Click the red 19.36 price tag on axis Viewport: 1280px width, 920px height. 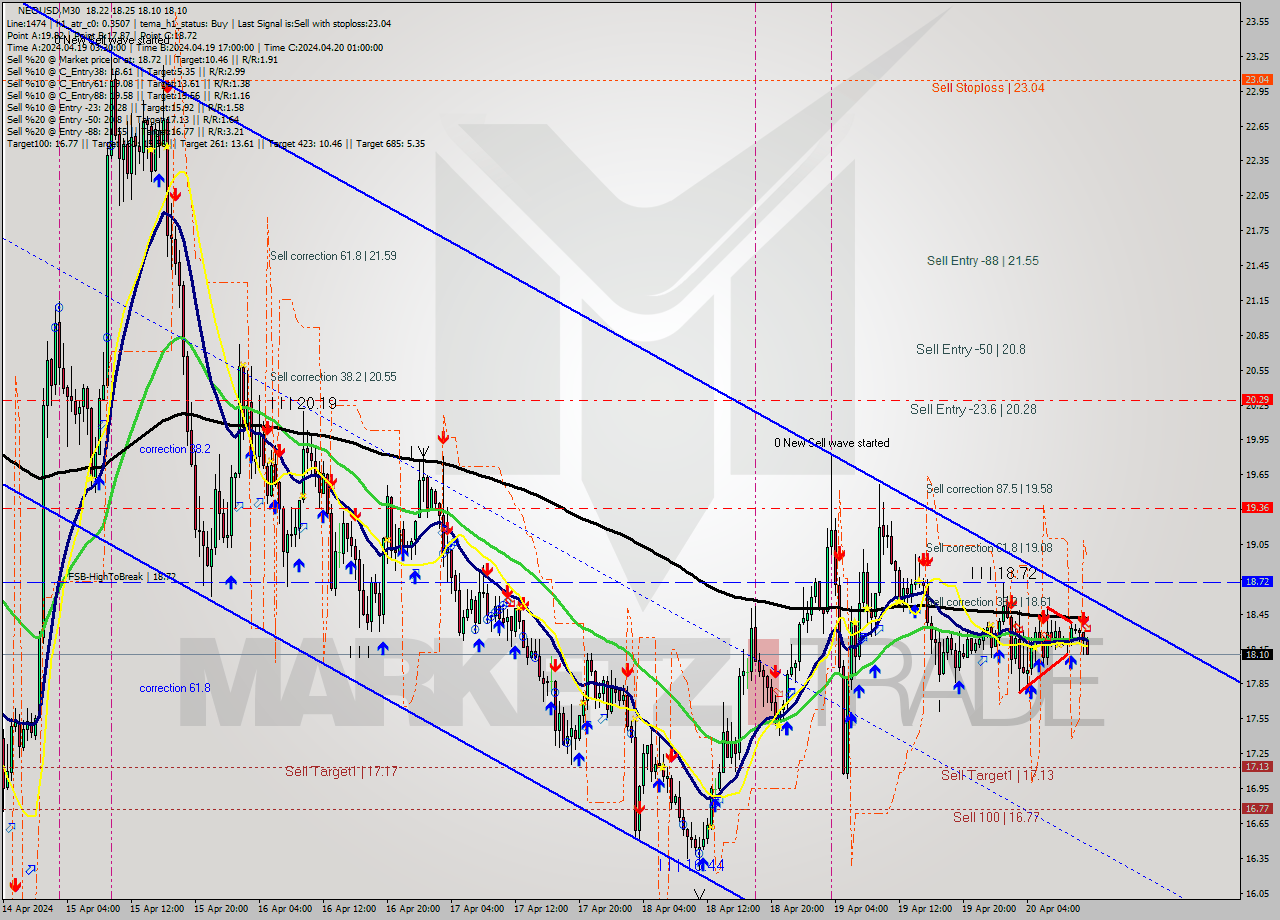pyautogui.click(x=1257, y=507)
